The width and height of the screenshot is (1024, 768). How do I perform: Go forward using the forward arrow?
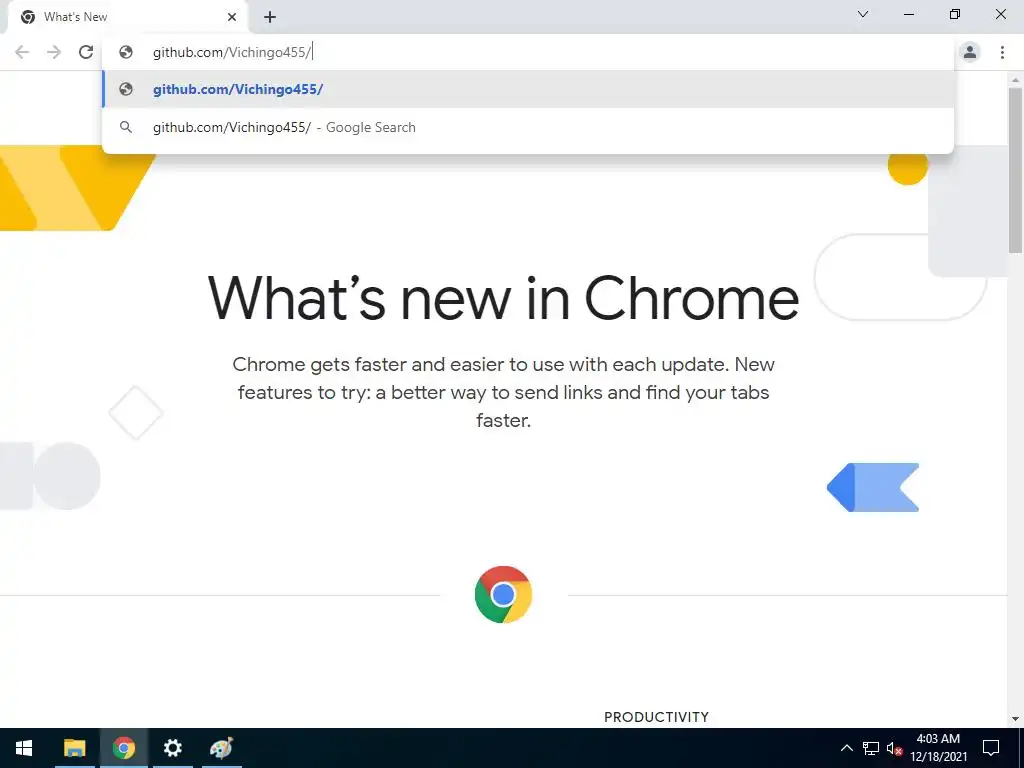[54, 52]
